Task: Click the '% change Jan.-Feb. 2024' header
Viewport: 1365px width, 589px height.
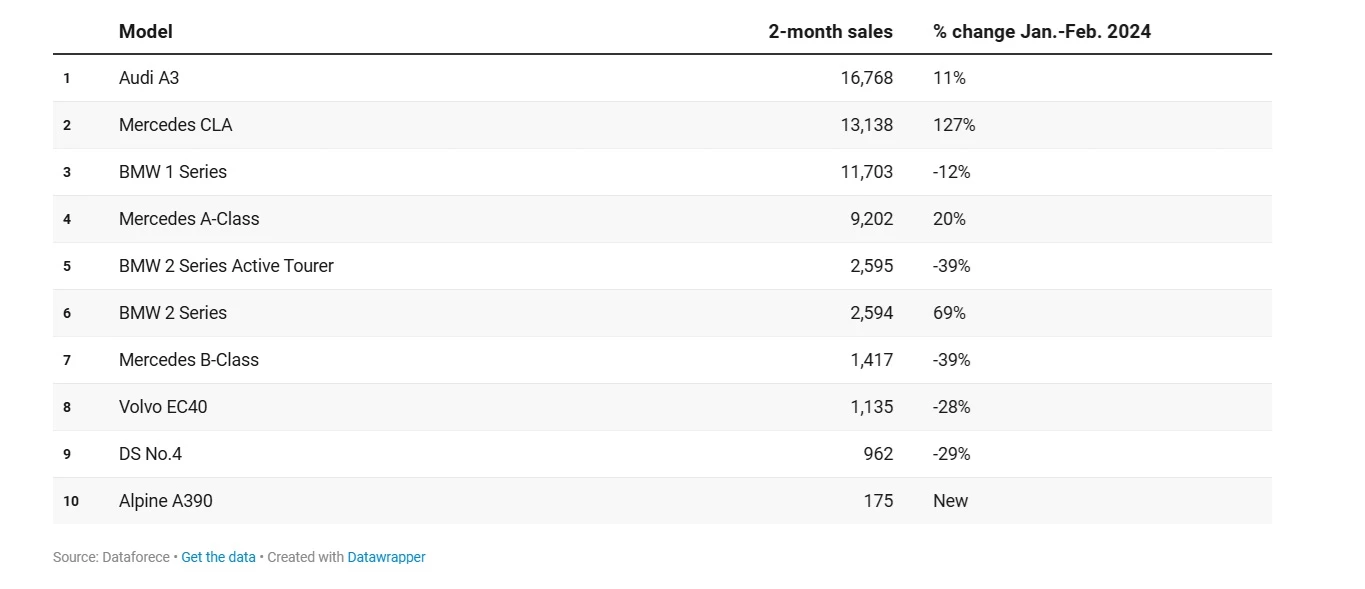Action: pos(1041,31)
